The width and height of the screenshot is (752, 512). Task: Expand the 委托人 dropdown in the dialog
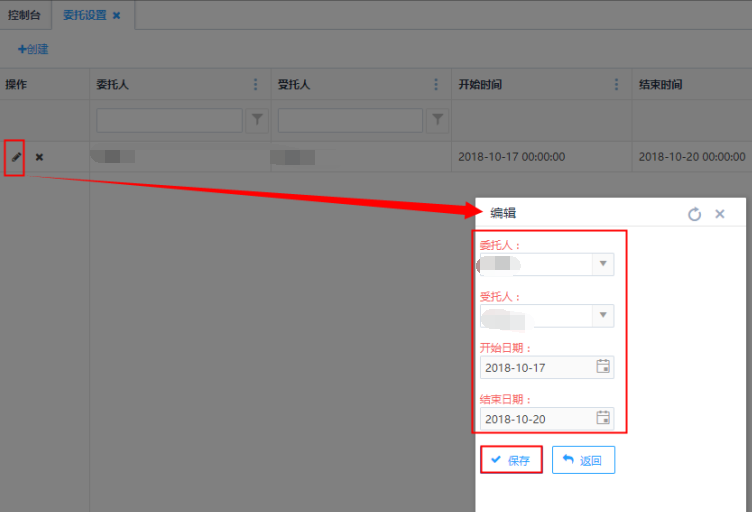tap(602, 264)
